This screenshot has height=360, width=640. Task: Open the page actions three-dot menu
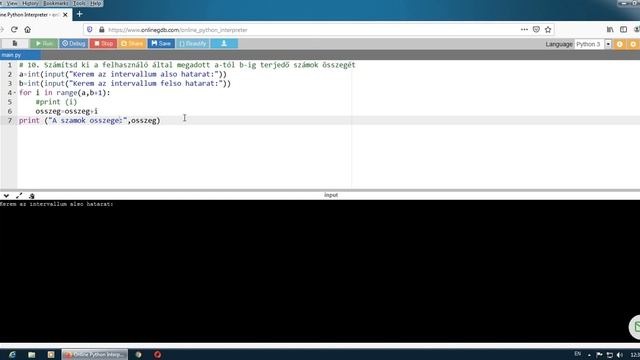(x=524, y=29)
